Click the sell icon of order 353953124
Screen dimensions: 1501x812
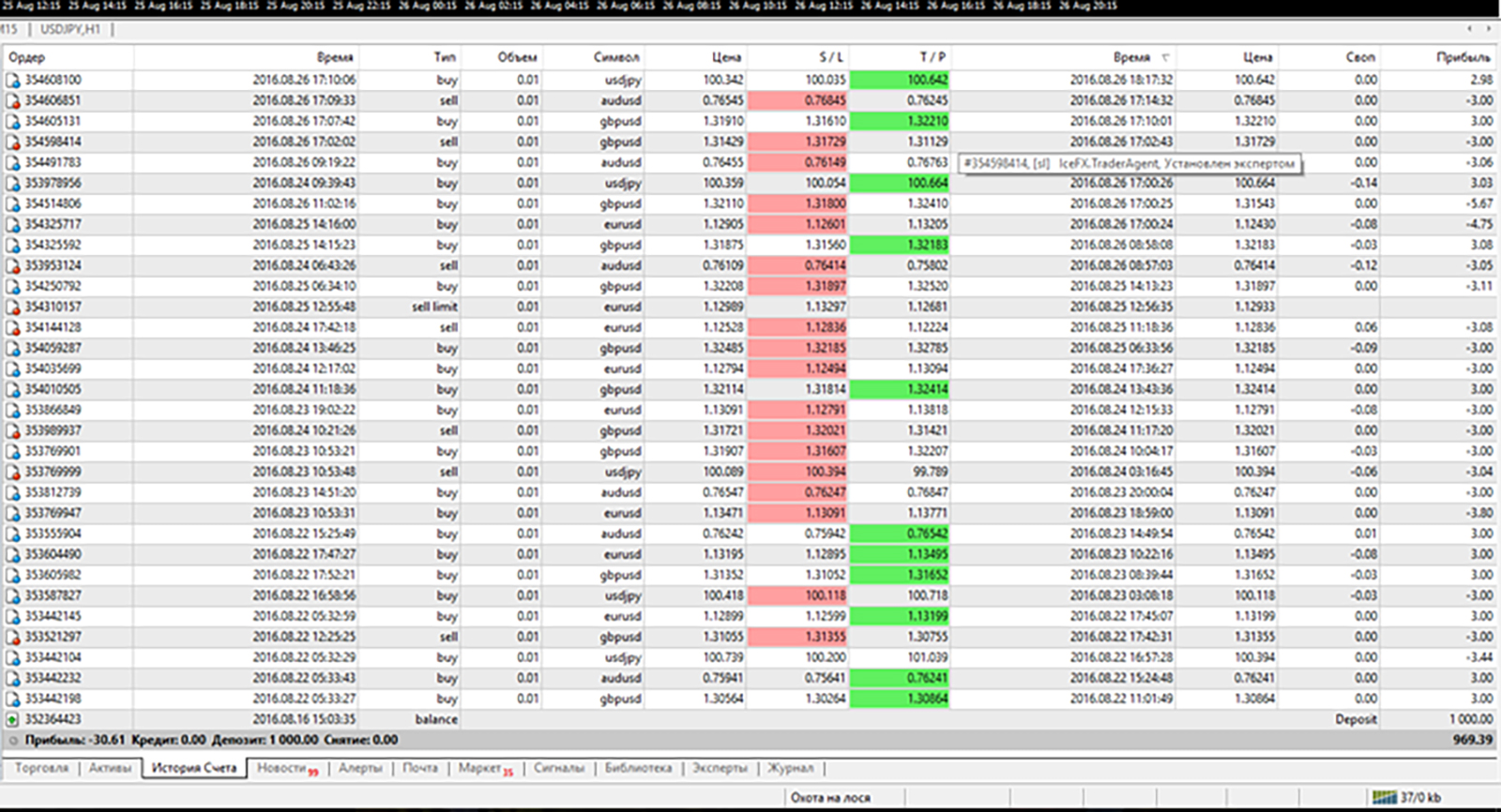pos(13,266)
